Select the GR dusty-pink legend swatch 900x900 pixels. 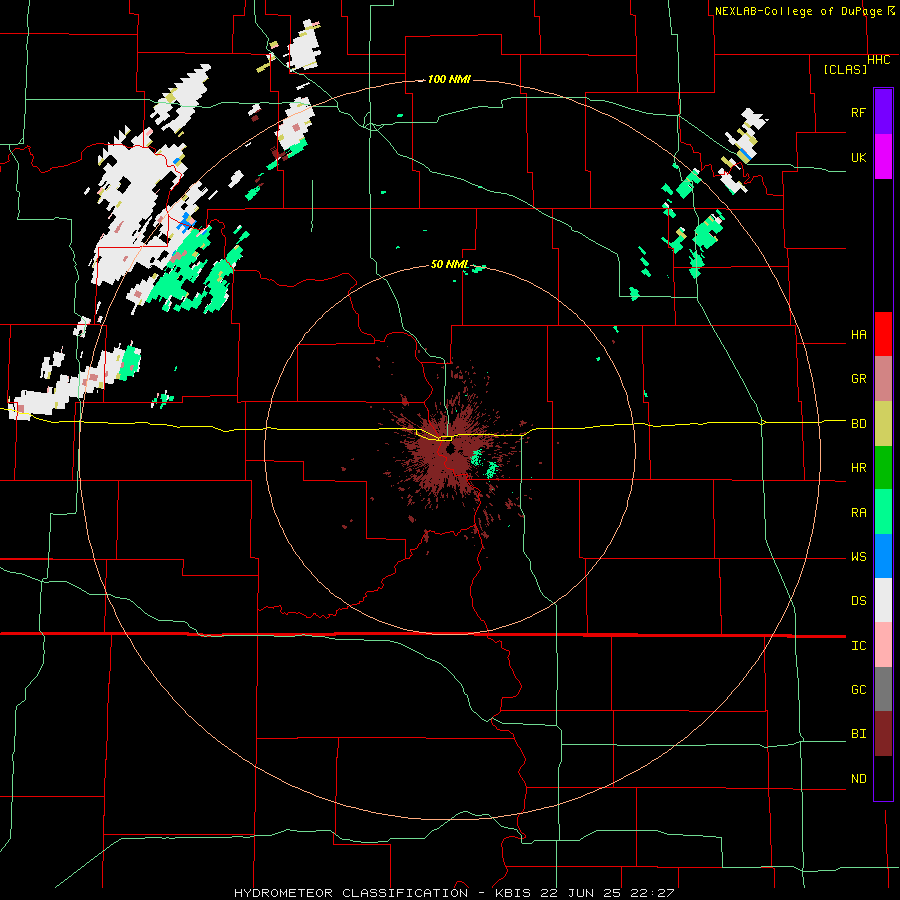[x=883, y=379]
